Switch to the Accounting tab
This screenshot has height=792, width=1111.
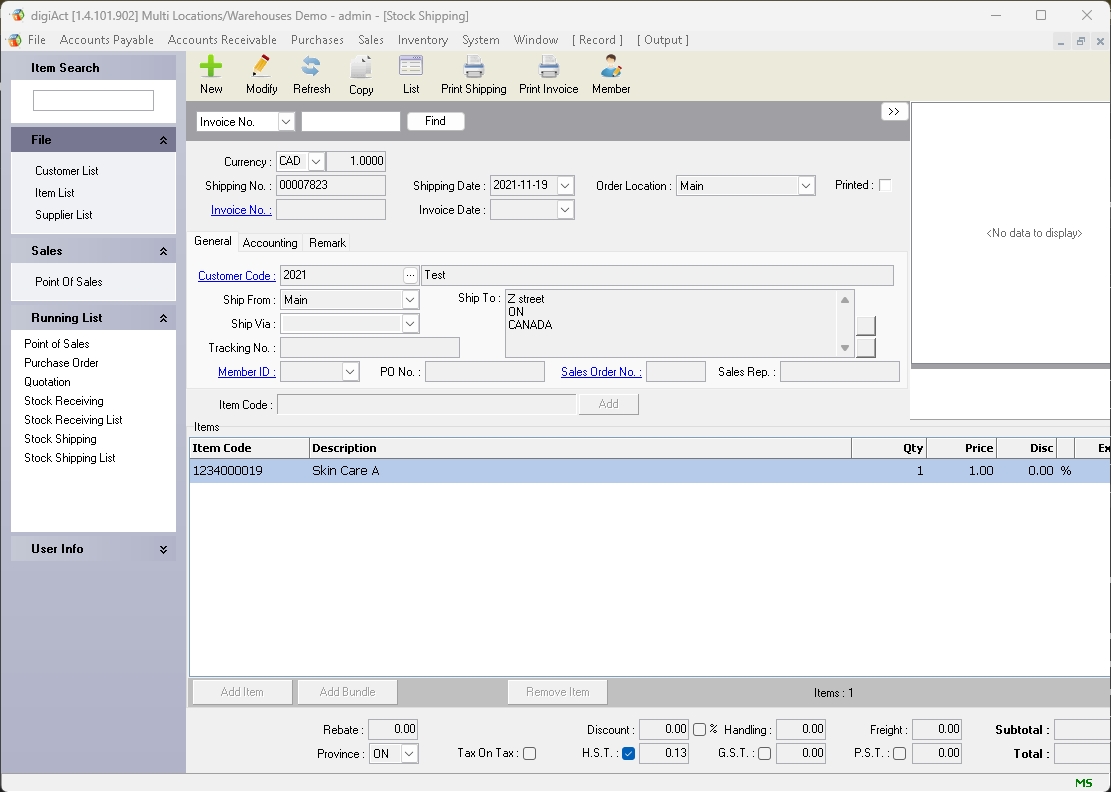coord(270,243)
